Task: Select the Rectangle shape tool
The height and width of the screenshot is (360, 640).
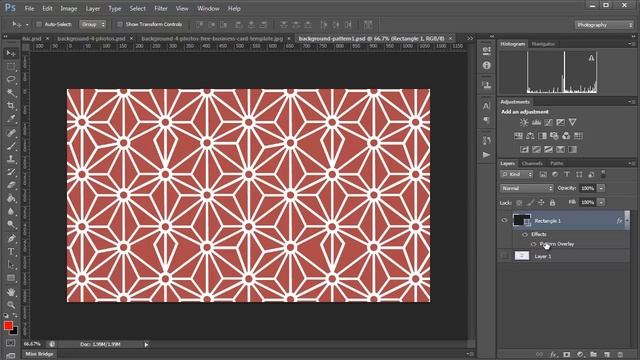Action: (11, 278)
